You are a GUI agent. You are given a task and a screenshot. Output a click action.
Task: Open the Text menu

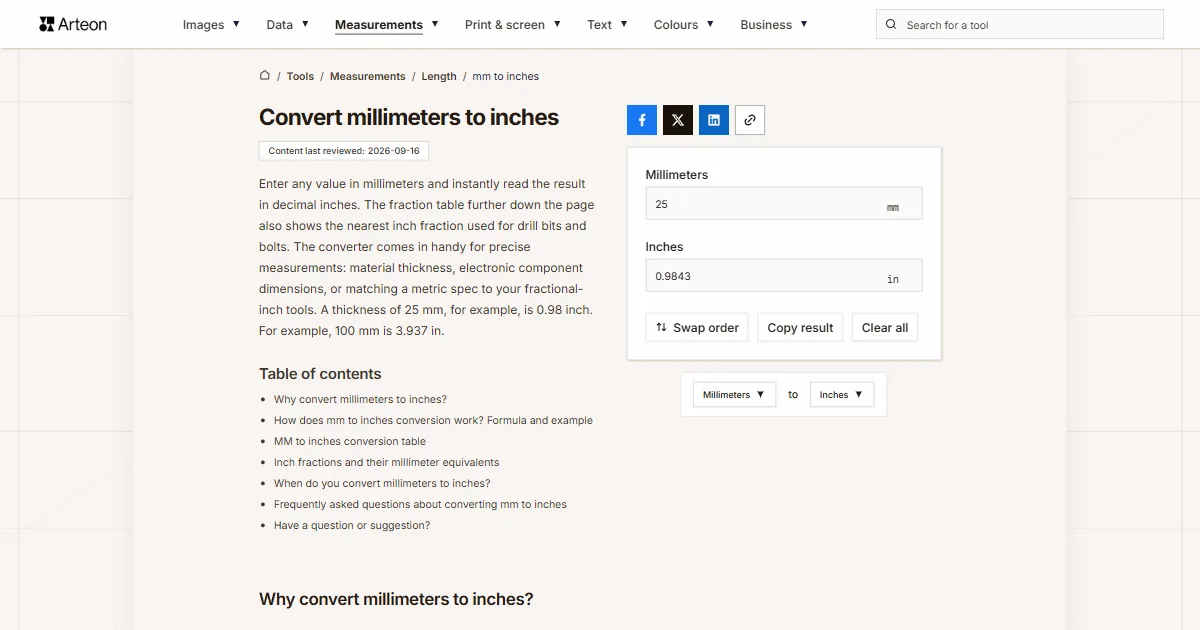pos(607,24)
